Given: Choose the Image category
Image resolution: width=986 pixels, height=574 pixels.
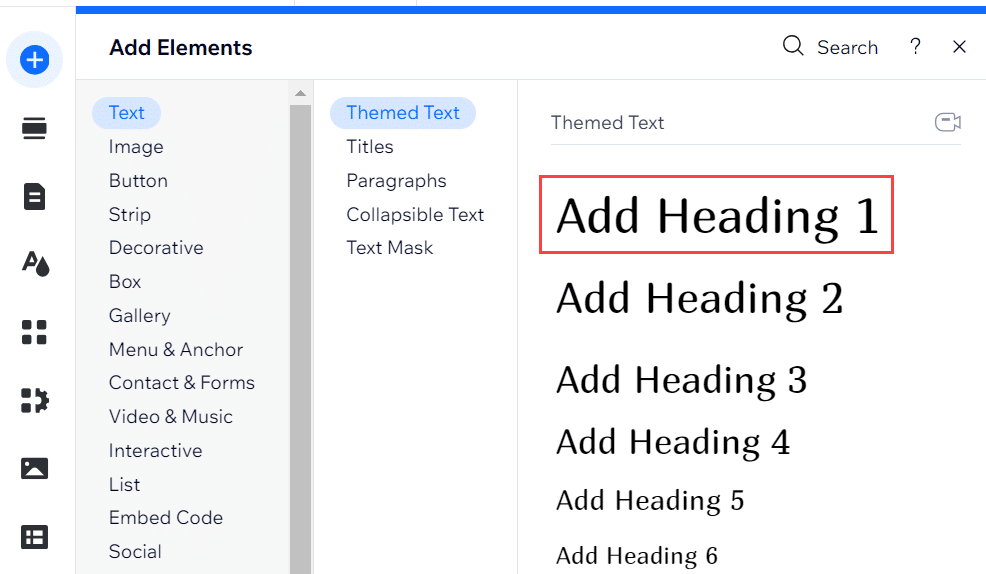Looking at the screenshot, I should pos(136,147).
